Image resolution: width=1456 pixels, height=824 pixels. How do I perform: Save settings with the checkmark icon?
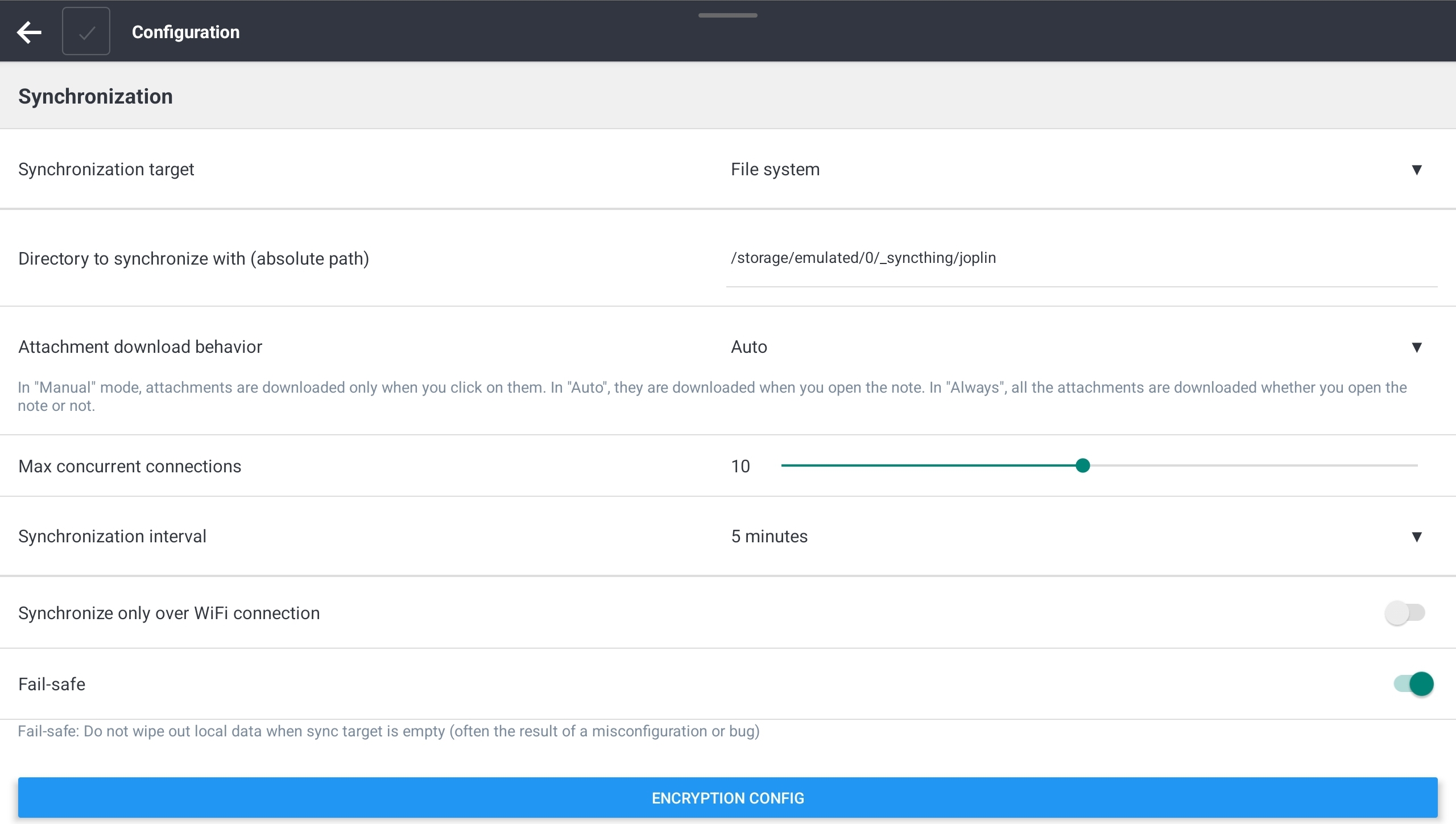[86, 31]
